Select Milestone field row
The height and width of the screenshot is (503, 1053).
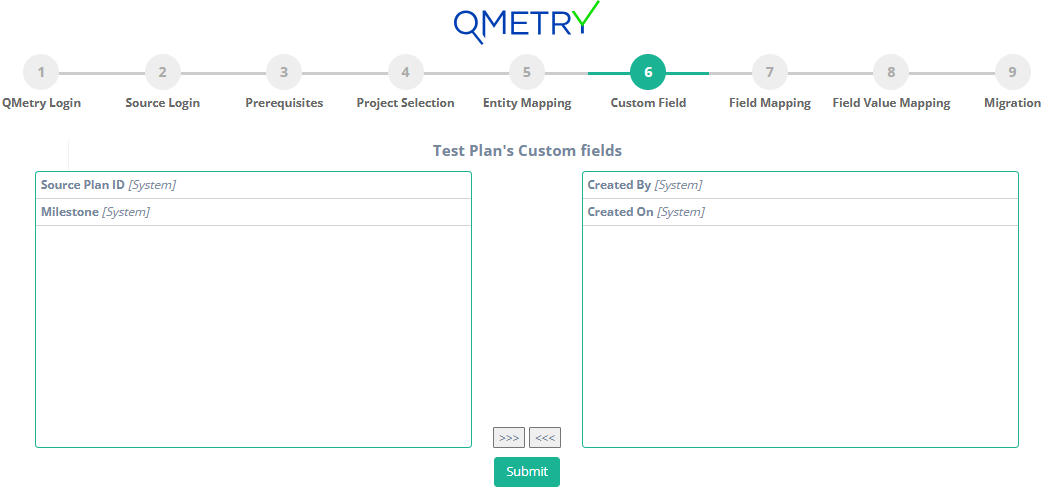pos(253,212)
